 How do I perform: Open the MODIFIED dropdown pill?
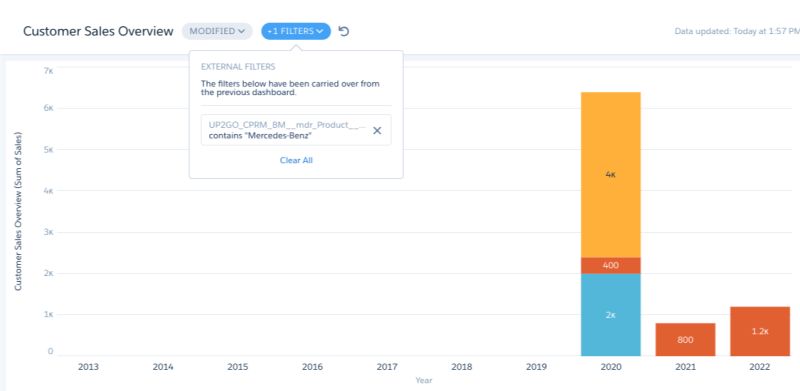[217, 31]
